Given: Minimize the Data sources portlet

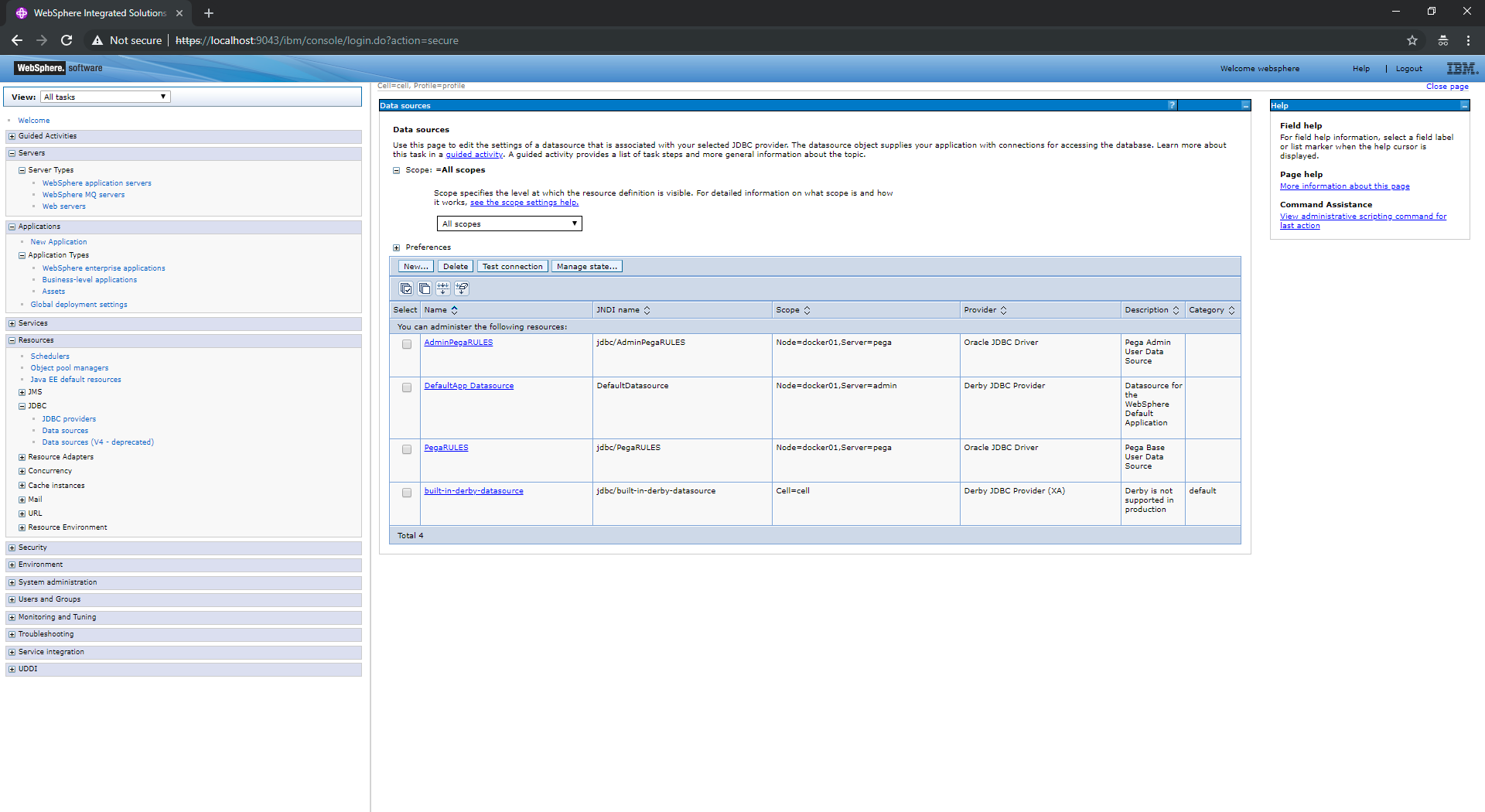Looking at the screenshot, I should click(x=1245, y=105).
